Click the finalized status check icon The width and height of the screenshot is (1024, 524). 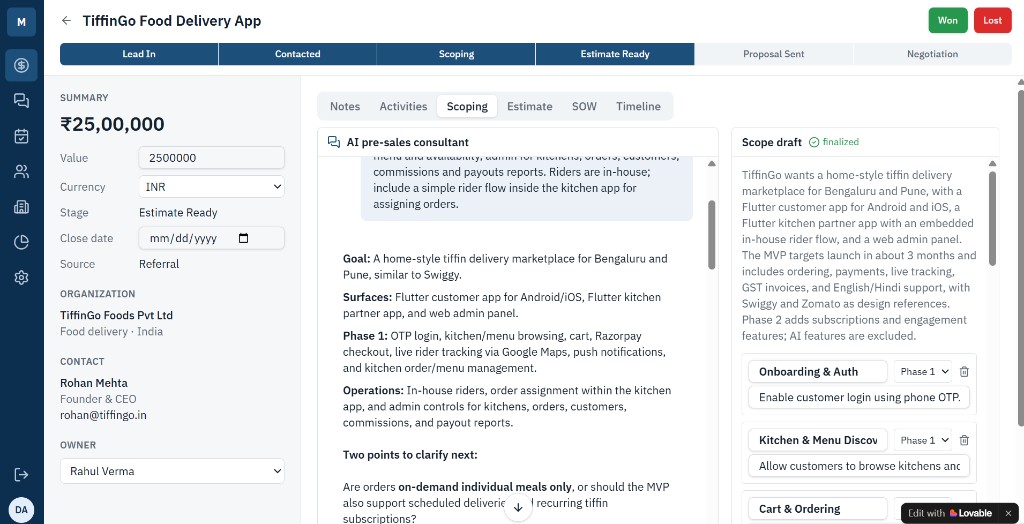pos(814,142)
